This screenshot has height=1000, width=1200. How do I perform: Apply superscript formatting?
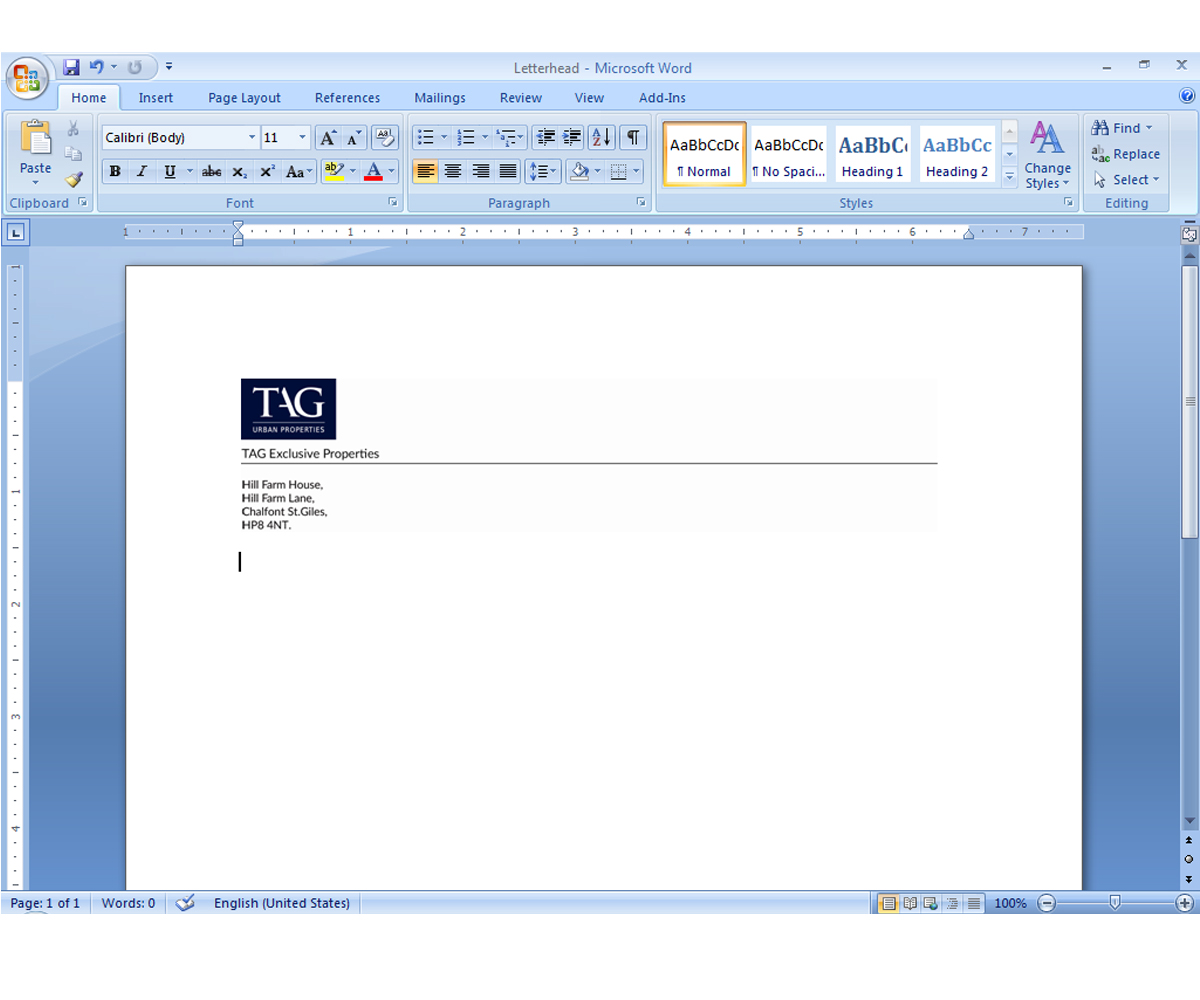(x=267, y=172)
